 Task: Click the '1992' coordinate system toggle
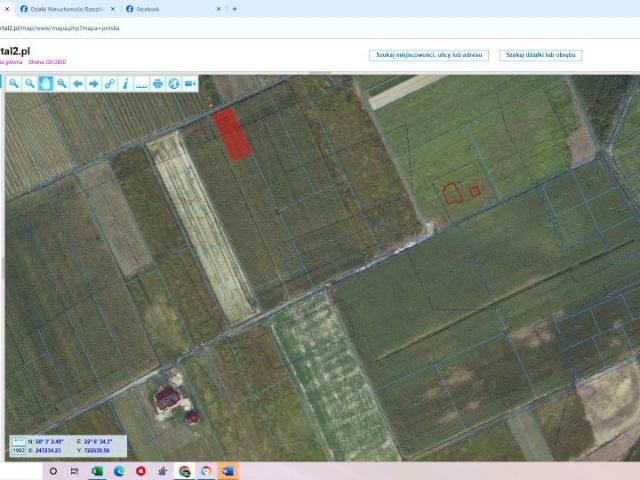point(18,451)
